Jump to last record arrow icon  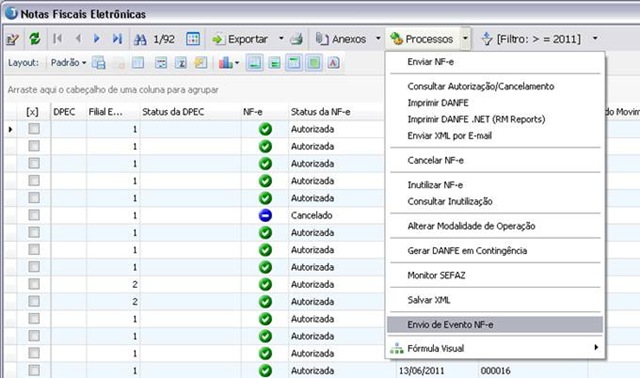117,39
